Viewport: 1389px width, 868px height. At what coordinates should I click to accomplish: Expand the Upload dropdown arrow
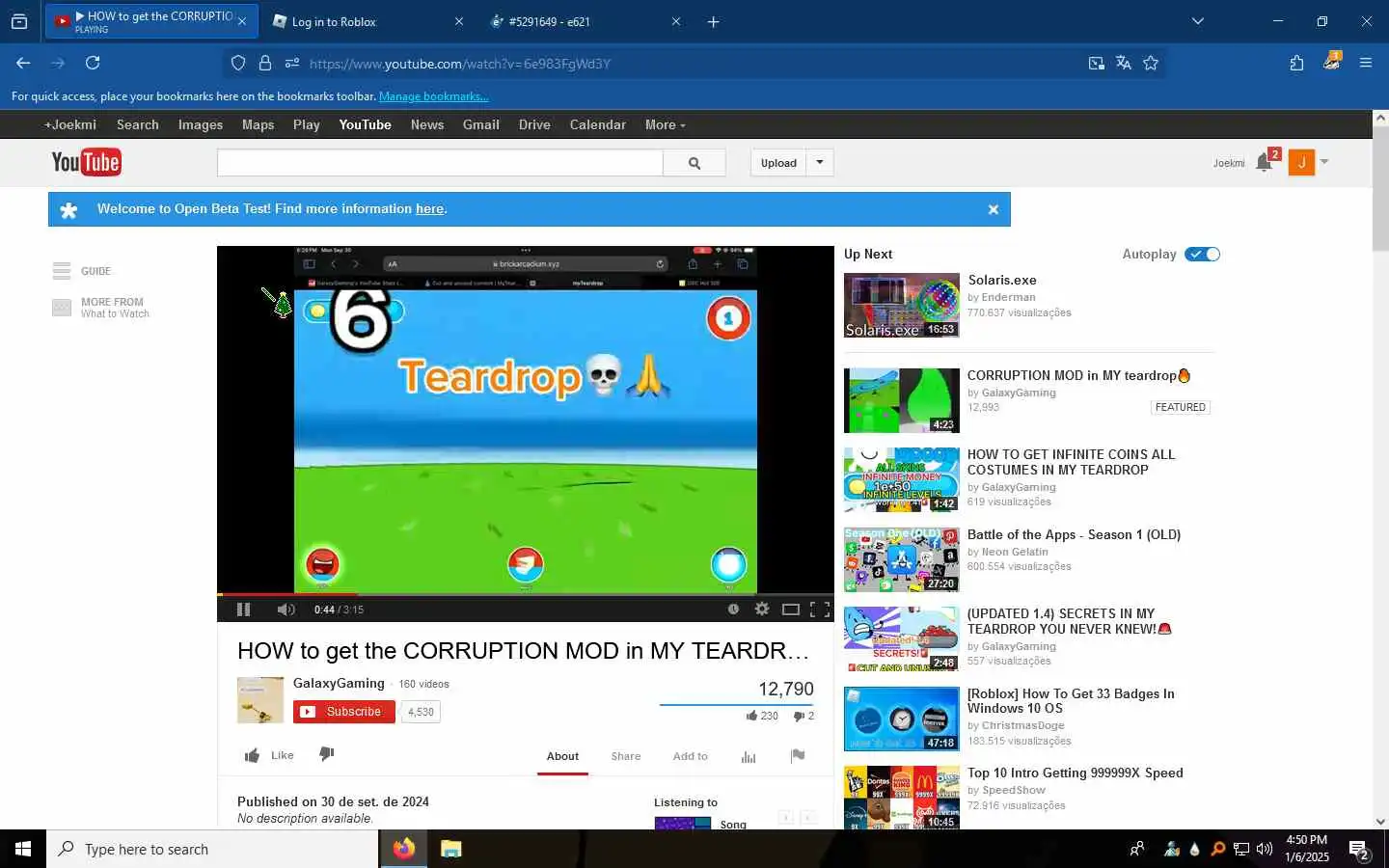point(820,163)
